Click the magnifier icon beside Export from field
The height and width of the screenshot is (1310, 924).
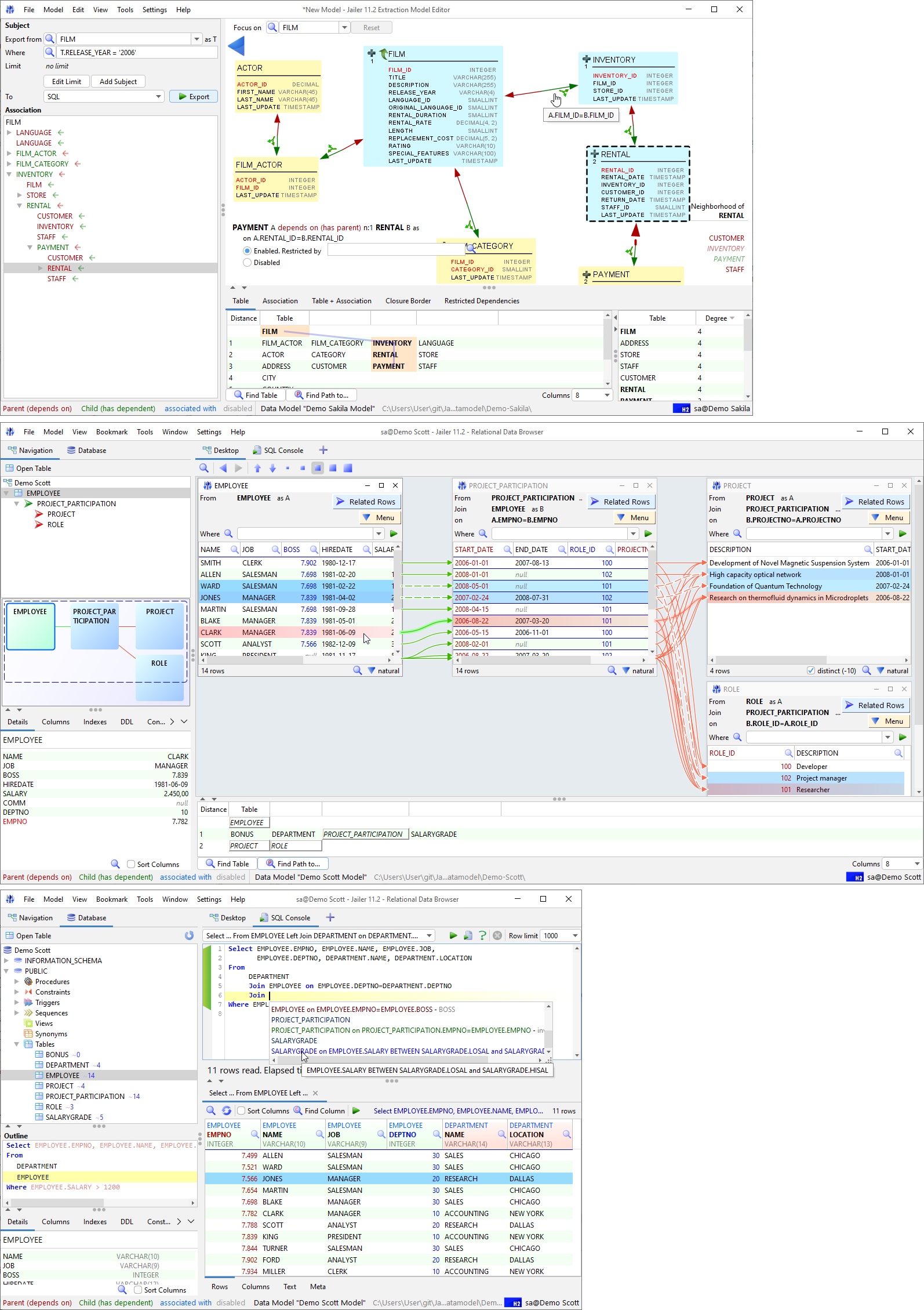point(50,39)
